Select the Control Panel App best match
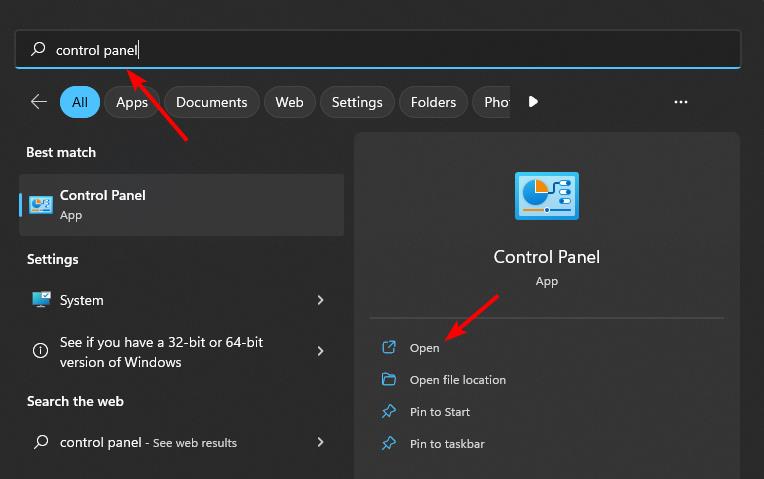 click(181, 205)
